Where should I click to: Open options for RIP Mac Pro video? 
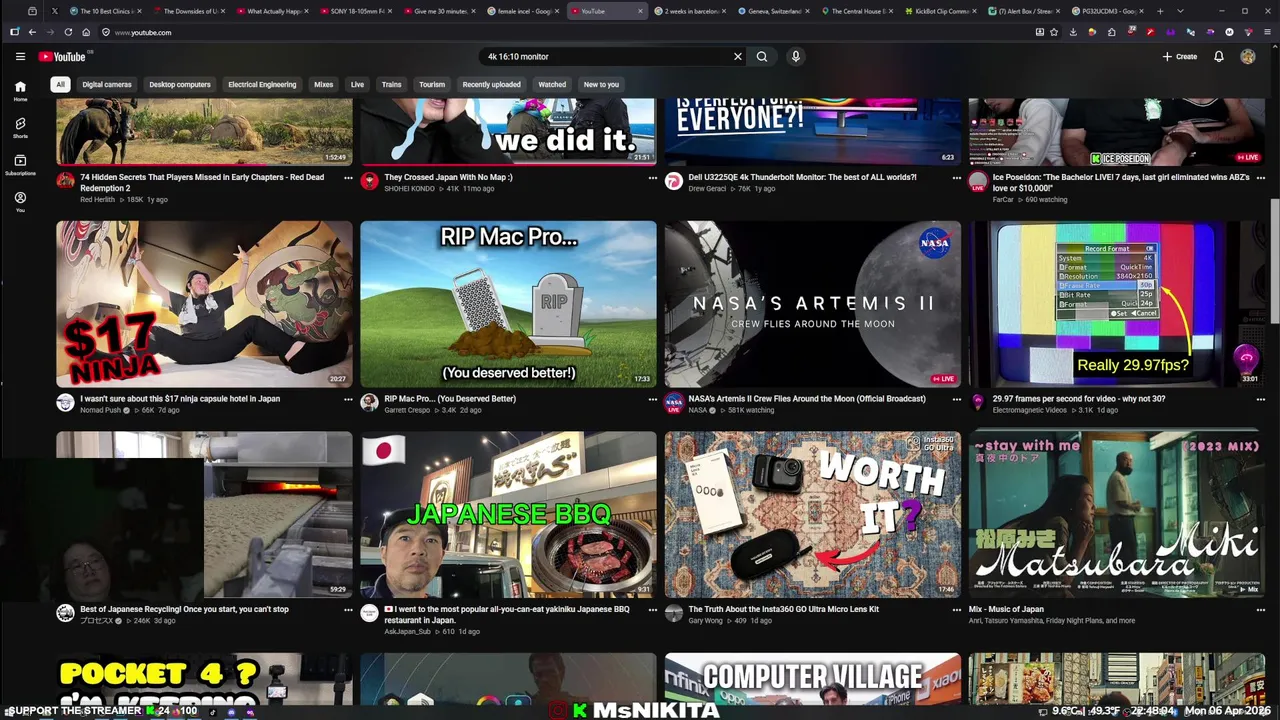coord(652,399)
